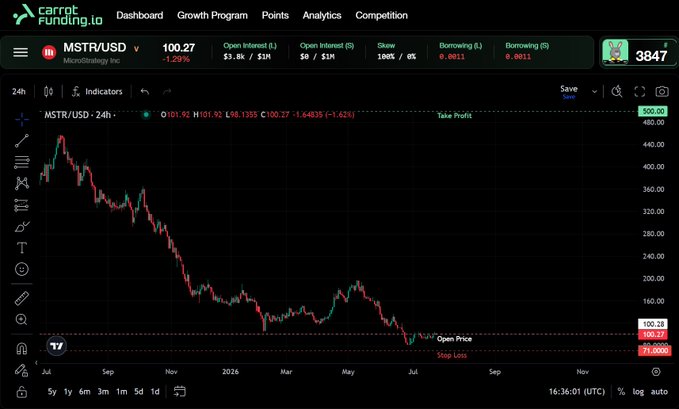This screenshot has width=679, height=409.
Task: Redo the chart action
Action: click(x=167, y=91)
